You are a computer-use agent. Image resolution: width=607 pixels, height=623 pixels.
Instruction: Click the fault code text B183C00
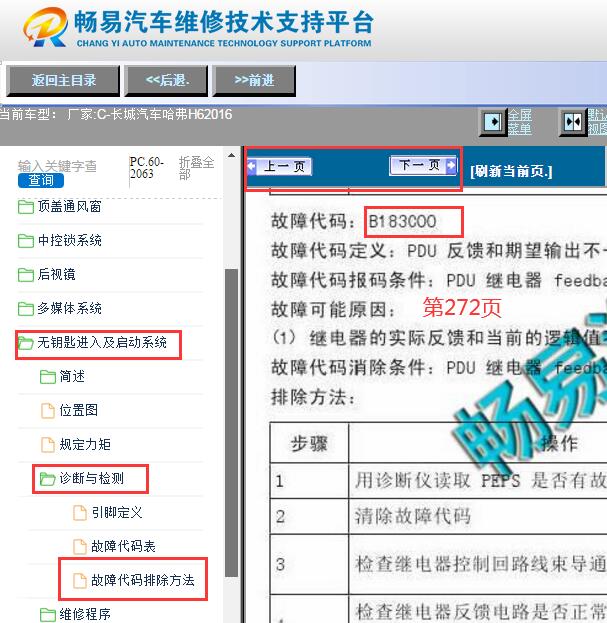pos(402,222)
